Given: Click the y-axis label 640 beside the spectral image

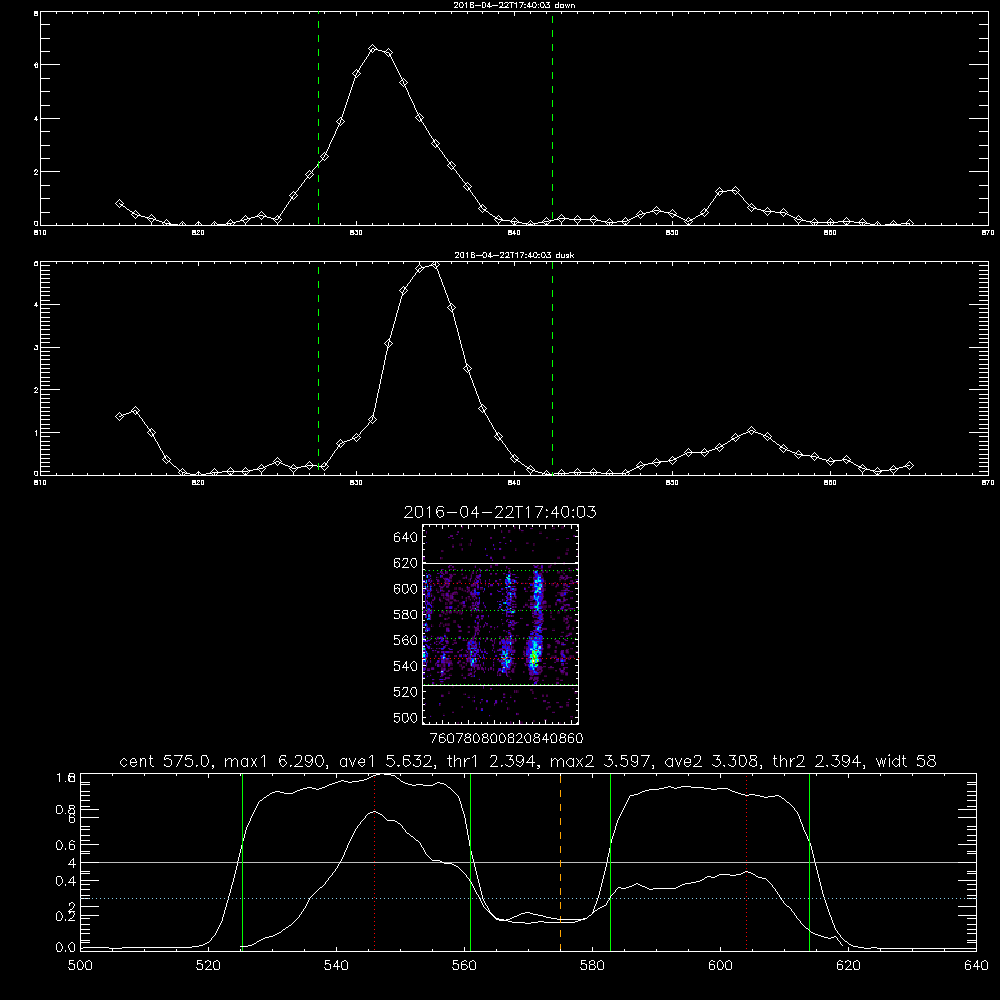Looking at the screenshot, I should coord(406,538).
